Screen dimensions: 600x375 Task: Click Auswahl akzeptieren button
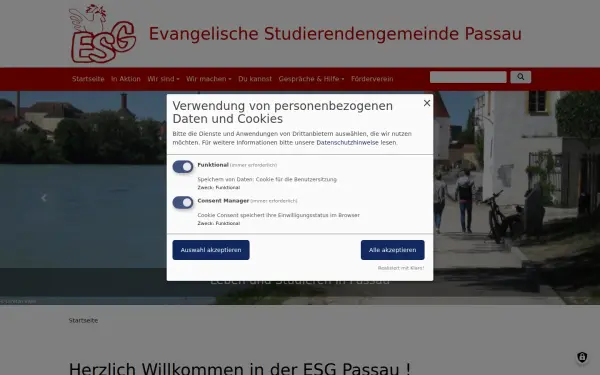point(211,250)
